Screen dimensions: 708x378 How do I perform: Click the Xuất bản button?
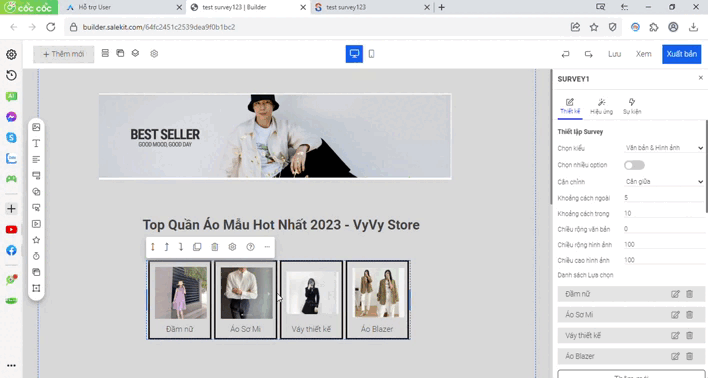681,54
